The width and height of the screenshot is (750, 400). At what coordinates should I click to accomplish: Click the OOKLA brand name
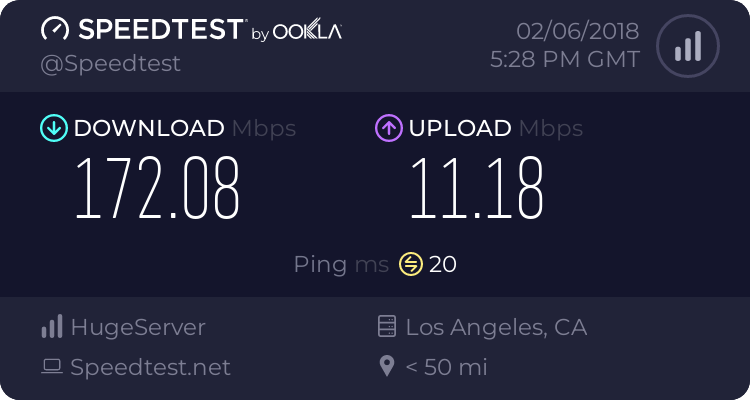click(307, 32)
